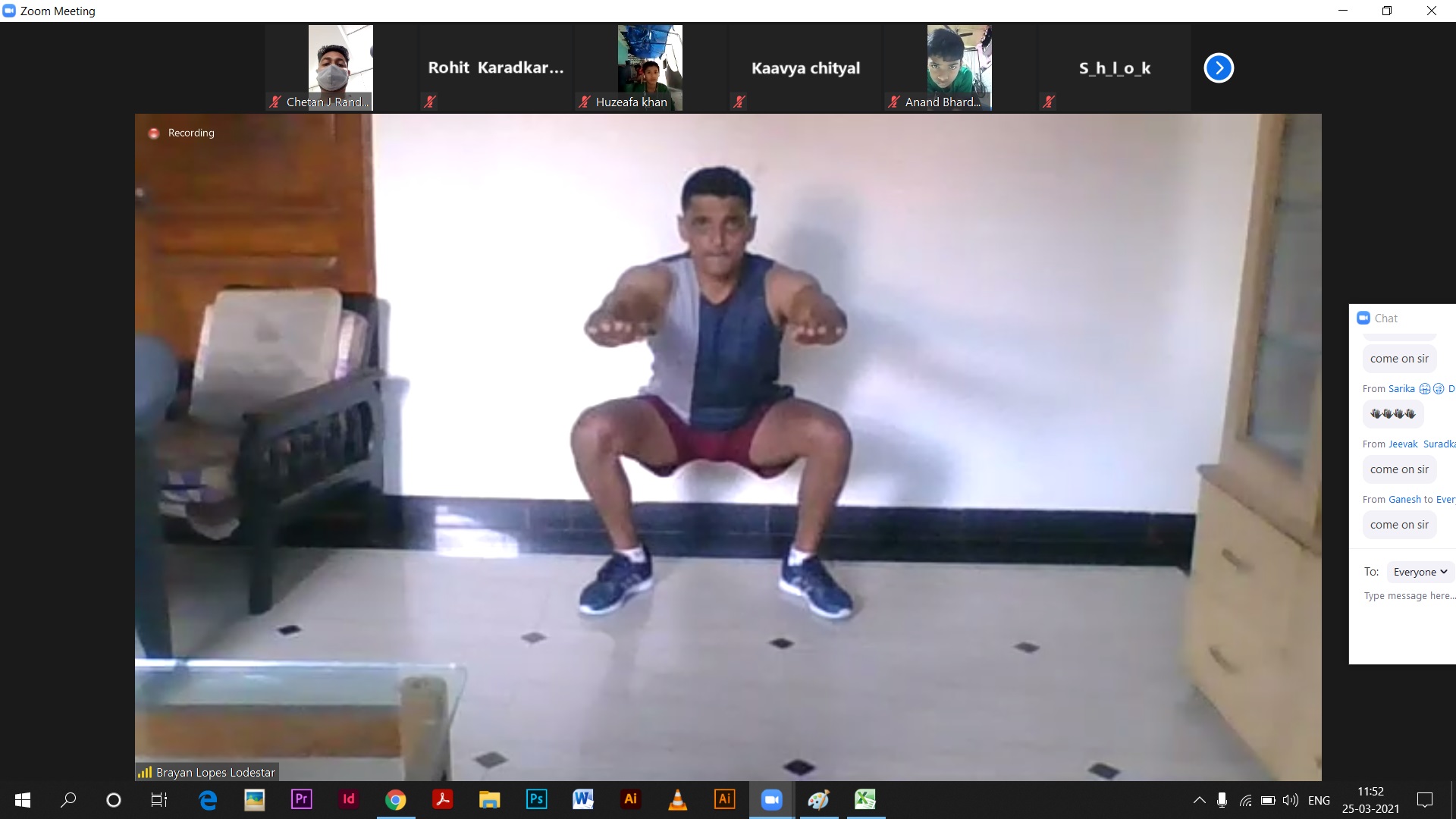Open VLC media player from taskbar
Screen dimensions: 1456x819
tap(677, 800)
